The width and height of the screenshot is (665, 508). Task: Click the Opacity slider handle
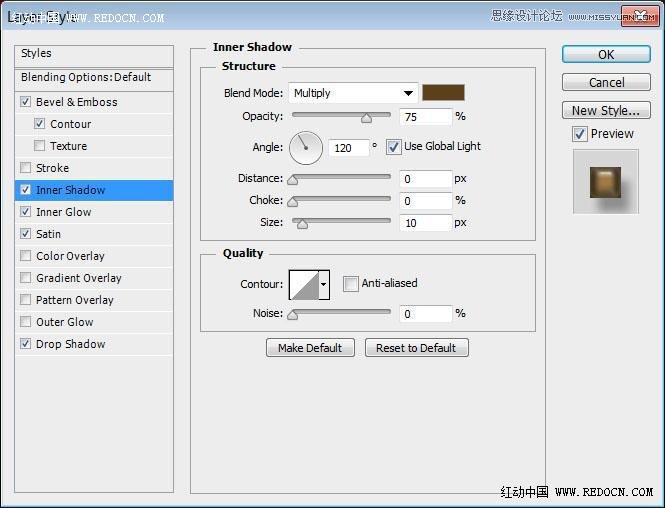pos(366,117)
